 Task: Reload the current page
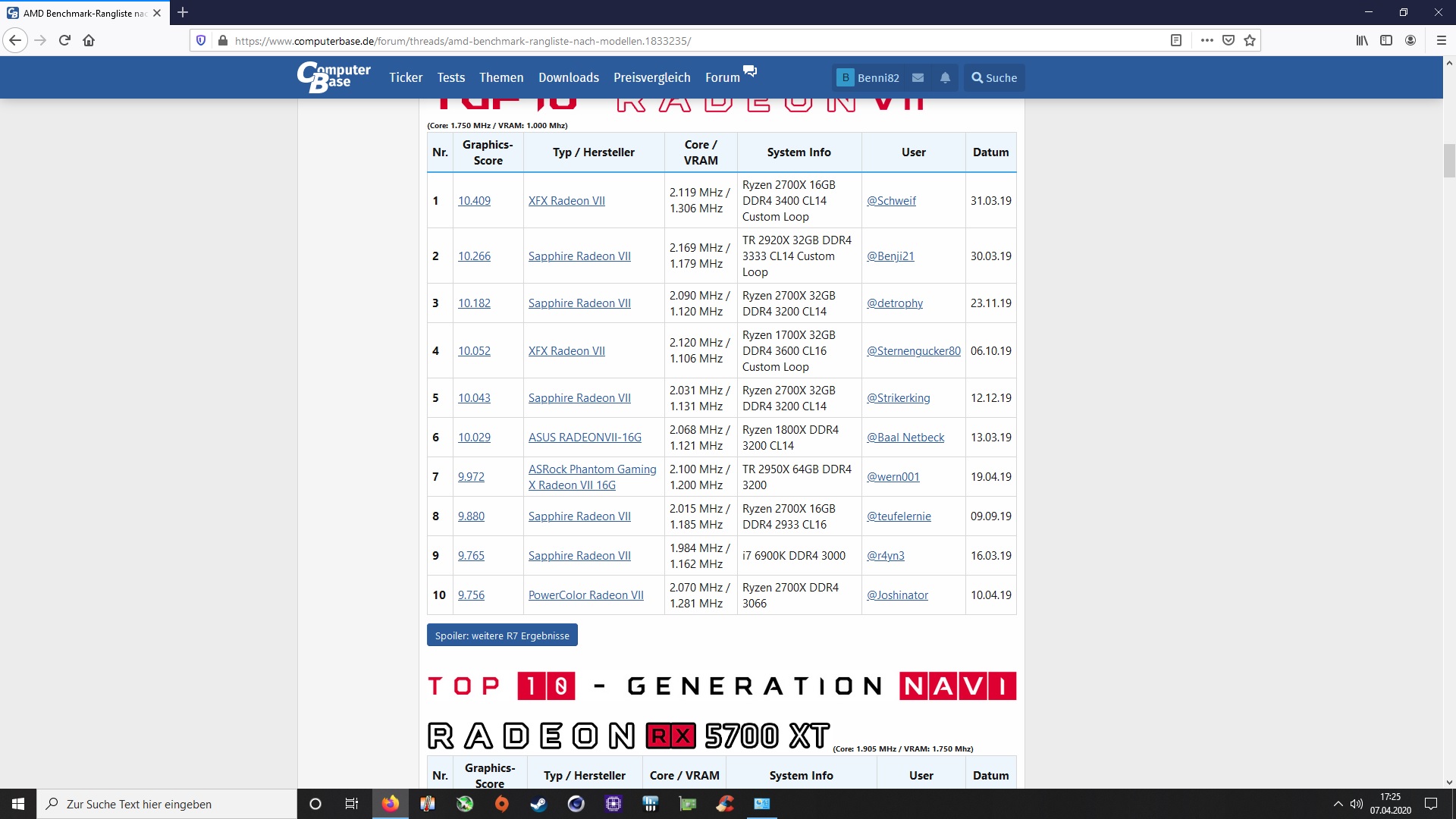[65, 41]
